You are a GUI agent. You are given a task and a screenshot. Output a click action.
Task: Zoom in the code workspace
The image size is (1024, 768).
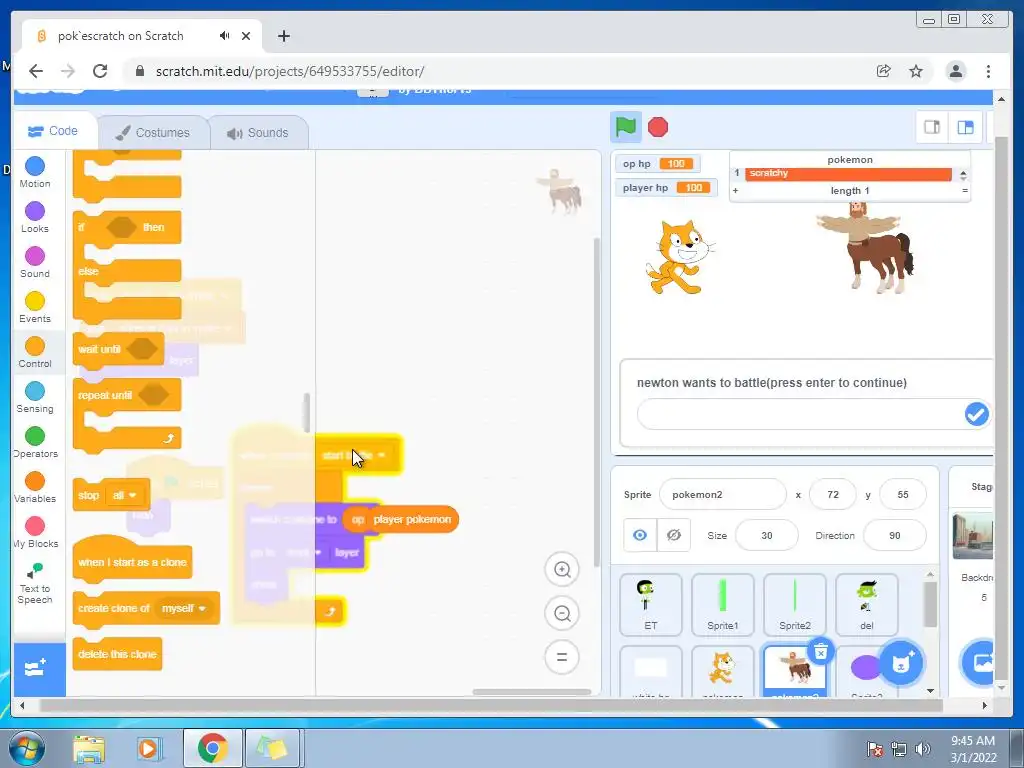click(x=562, y=569)
